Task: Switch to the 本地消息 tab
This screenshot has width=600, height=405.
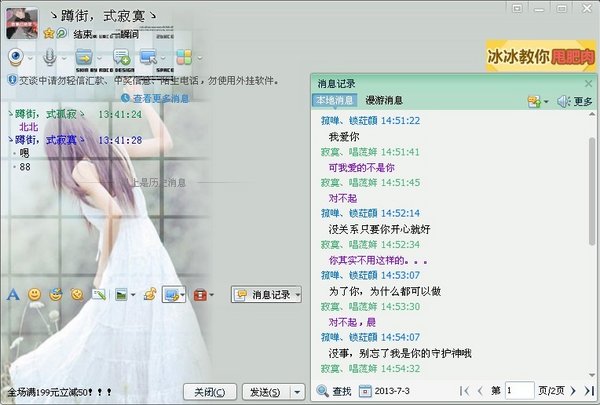Action: 334,100
